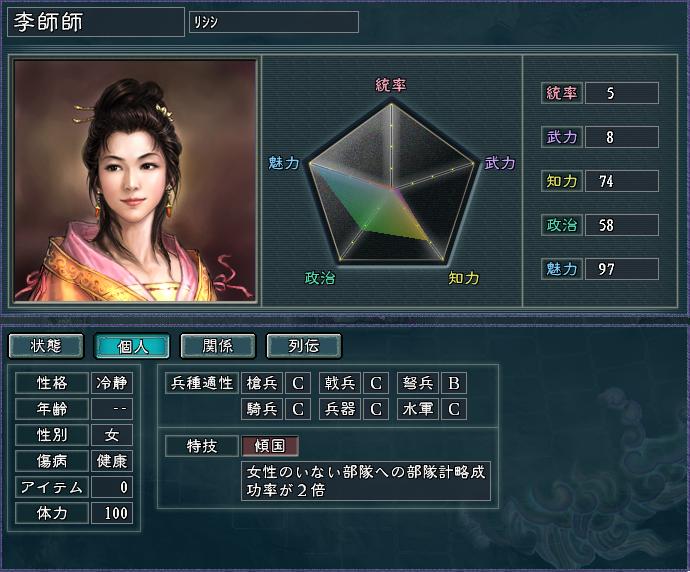Open the 列伝 biography tab
690x572 pixels.
304,346
